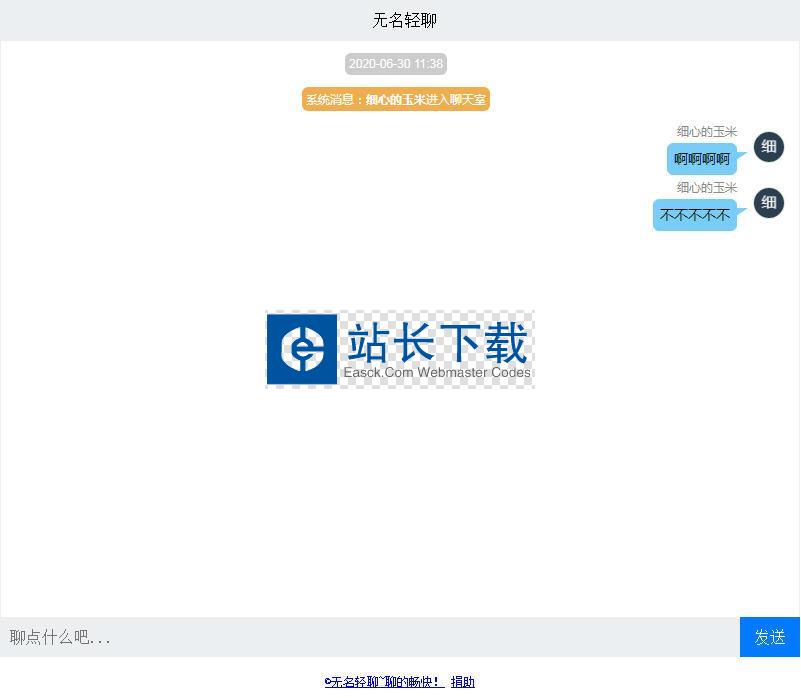Open the 捐助 donate link

(x=463, y=682)
